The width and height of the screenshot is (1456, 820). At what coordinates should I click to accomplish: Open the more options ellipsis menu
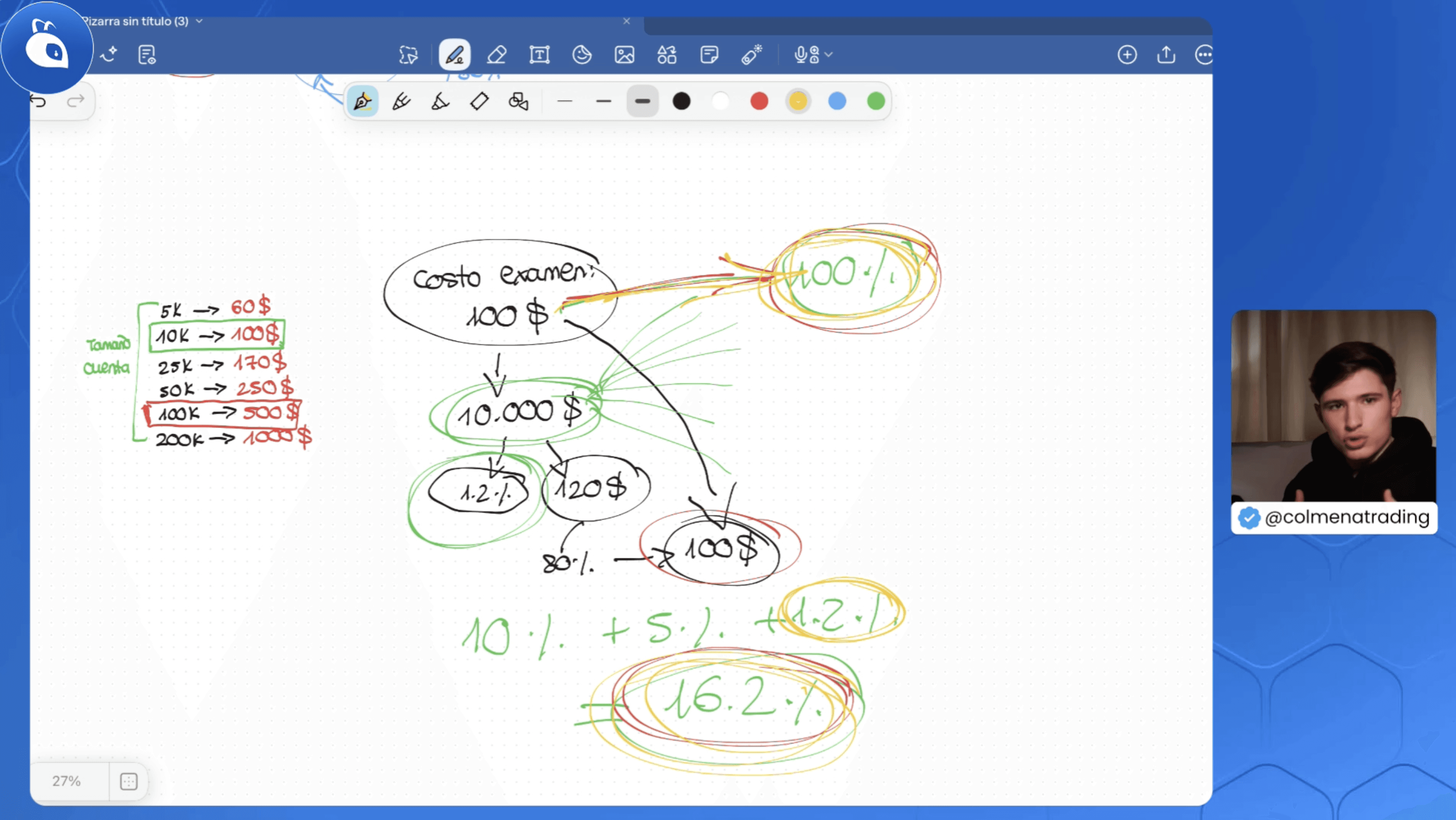point(1204,55)
